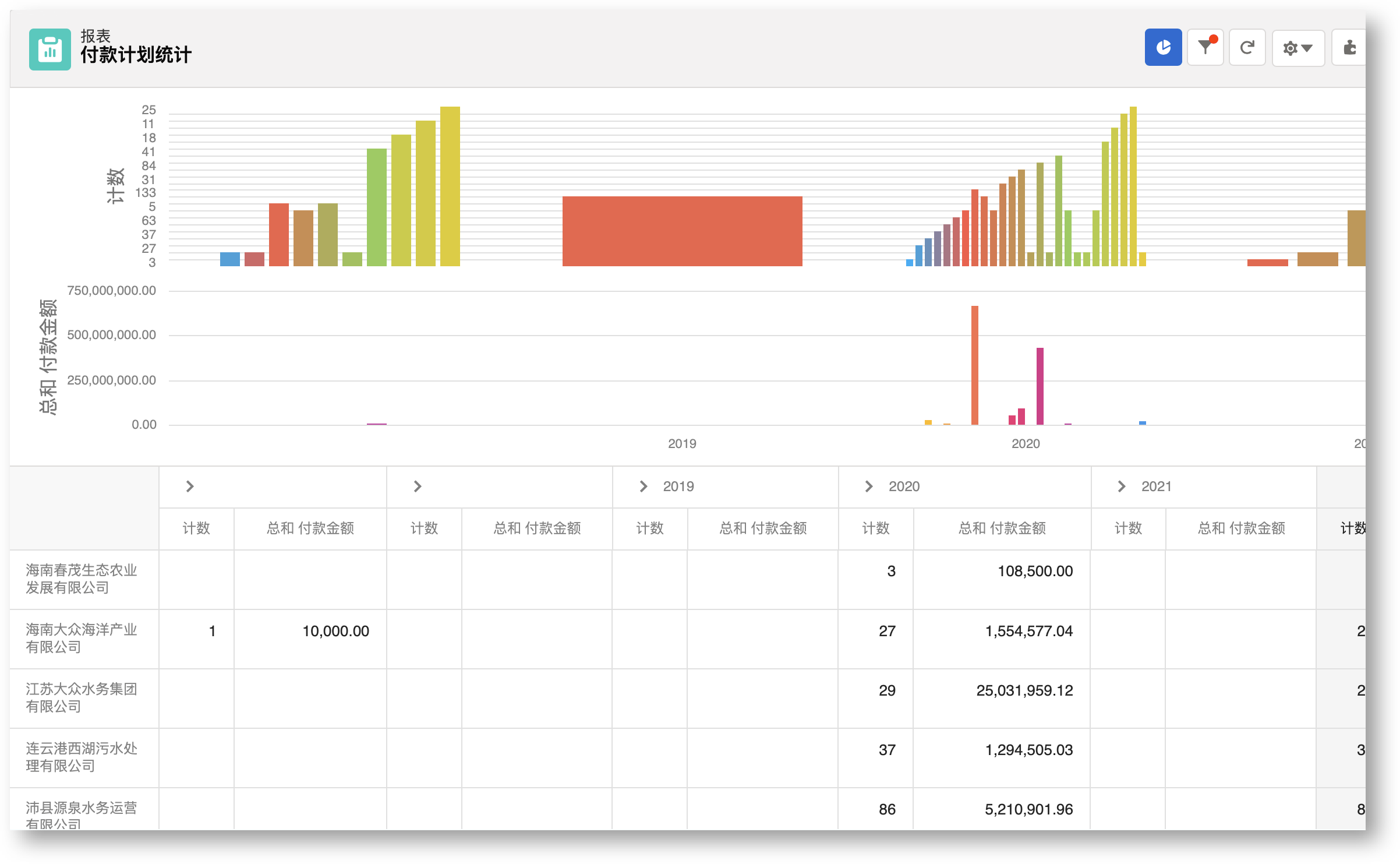Click the small blue bar in first group

point(229,259)
